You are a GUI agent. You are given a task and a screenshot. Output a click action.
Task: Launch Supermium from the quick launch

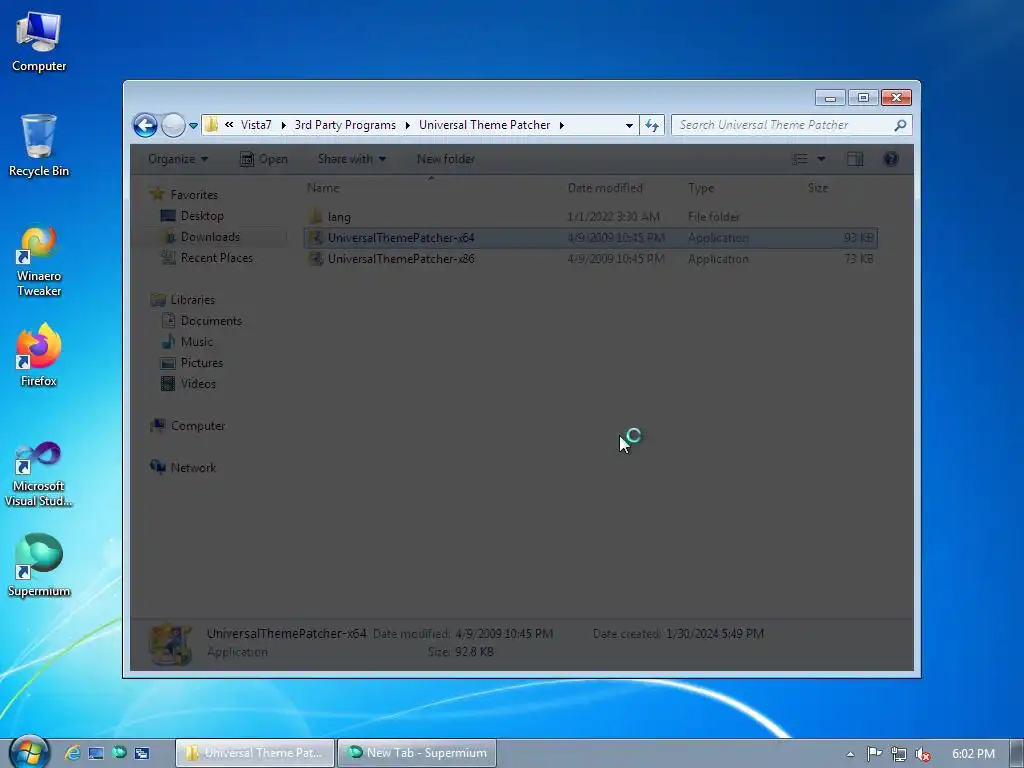[x=119, y=753]
